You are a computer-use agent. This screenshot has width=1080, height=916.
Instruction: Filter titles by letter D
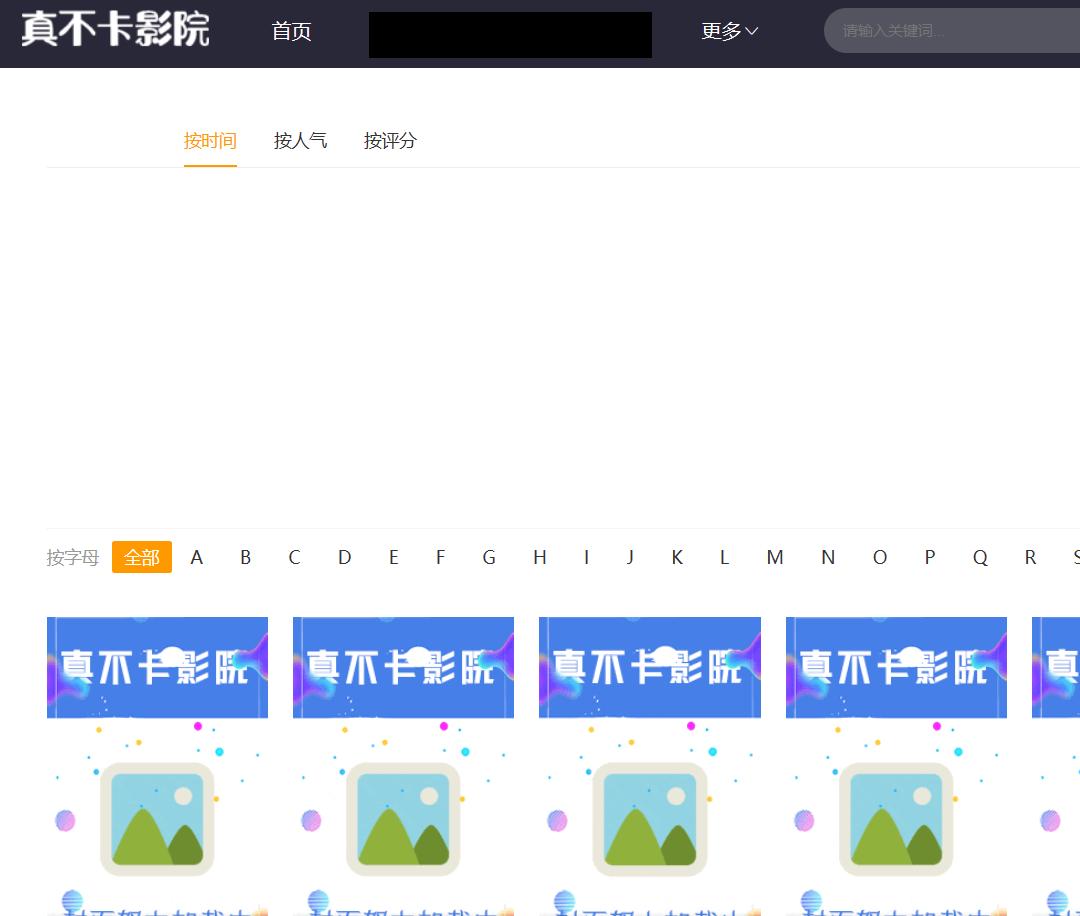pyautogui.click(x=343, y=557)
